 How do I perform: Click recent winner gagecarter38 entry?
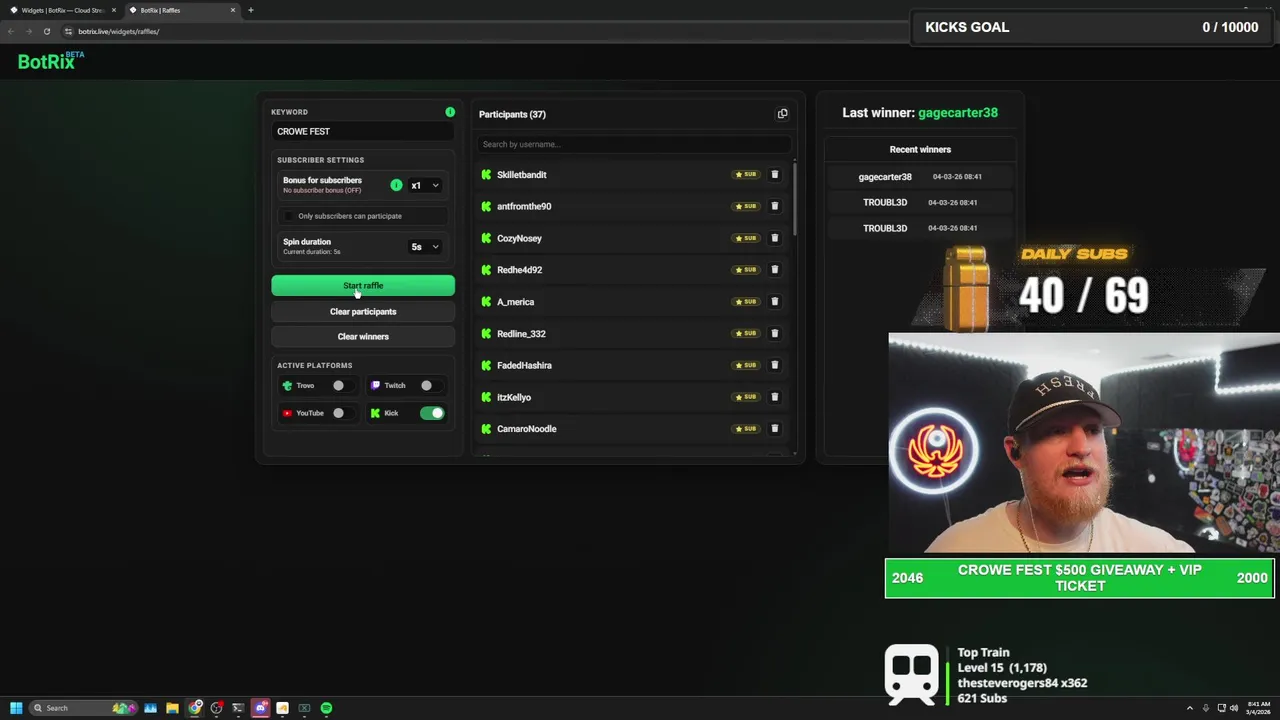pos(920,177)
